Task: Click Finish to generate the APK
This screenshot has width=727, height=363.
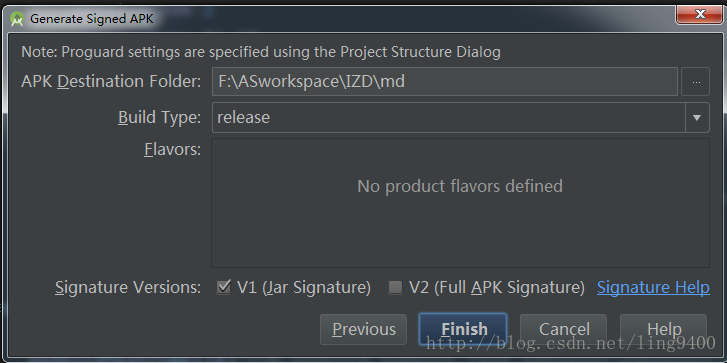Action: coord(463,329)
